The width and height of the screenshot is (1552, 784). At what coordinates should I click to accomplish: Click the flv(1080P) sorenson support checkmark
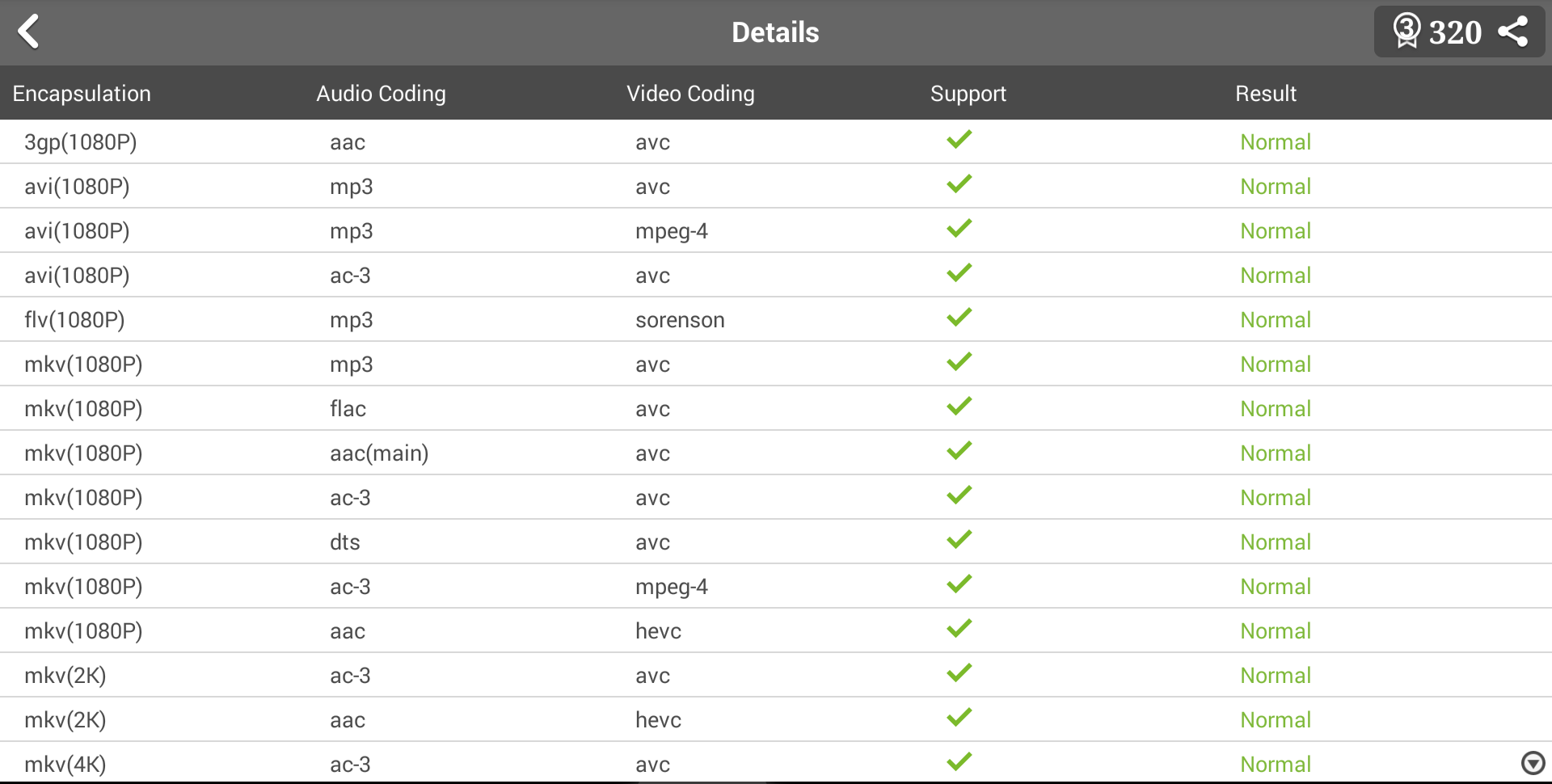tap(959, 318)
